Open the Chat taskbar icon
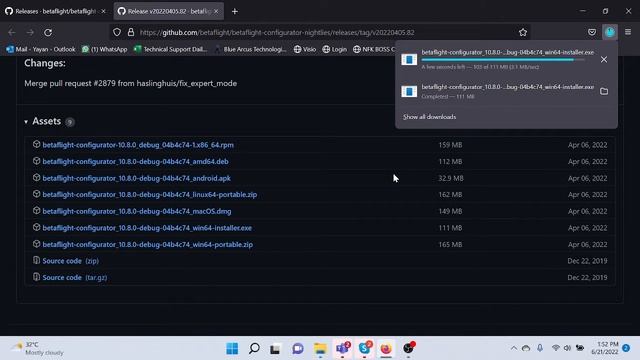 tap(298, 348)
